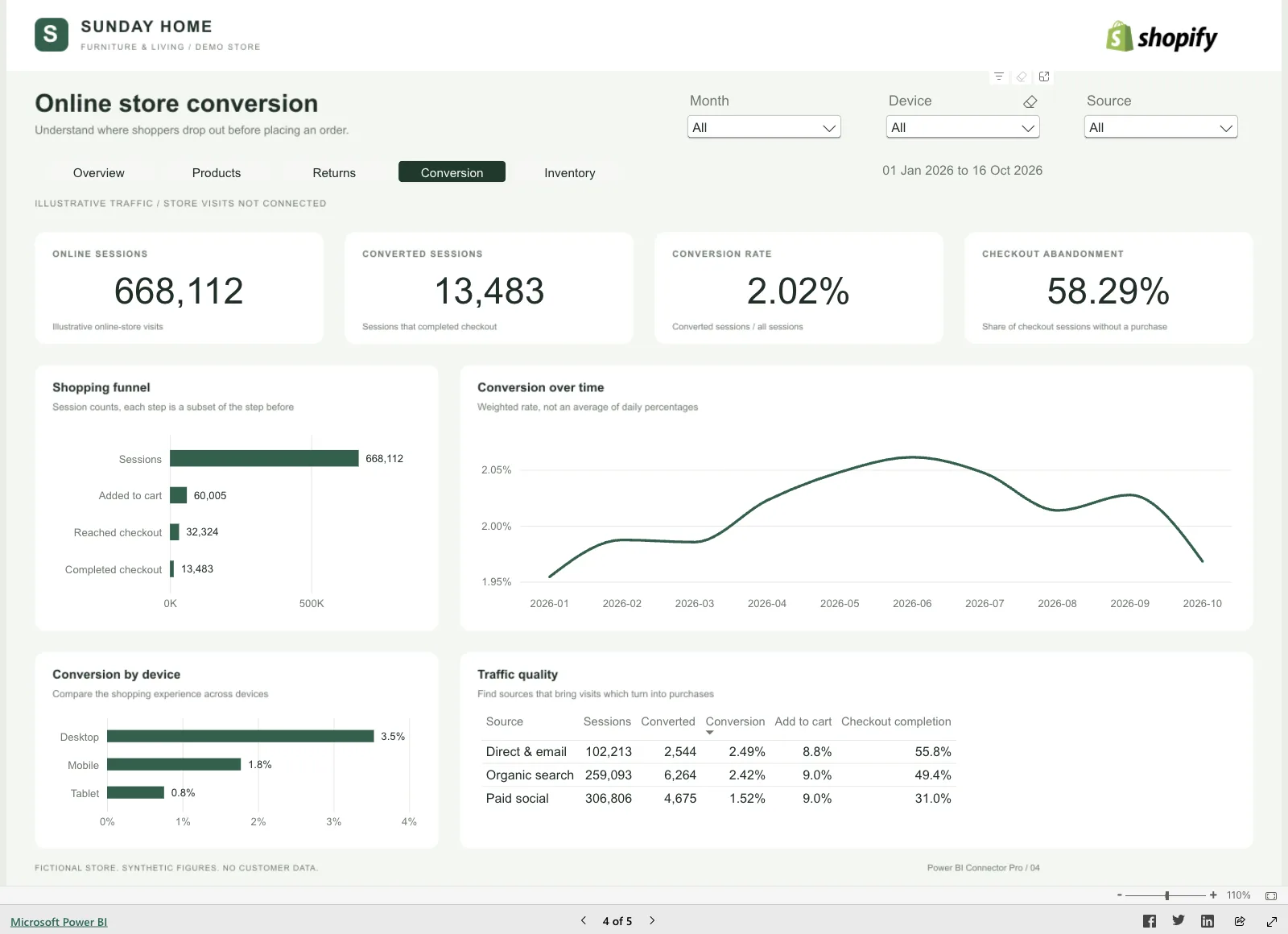Screen dimensions: 1288x934
Task: Click the 102,213 sessions cell
Action: 609,751
